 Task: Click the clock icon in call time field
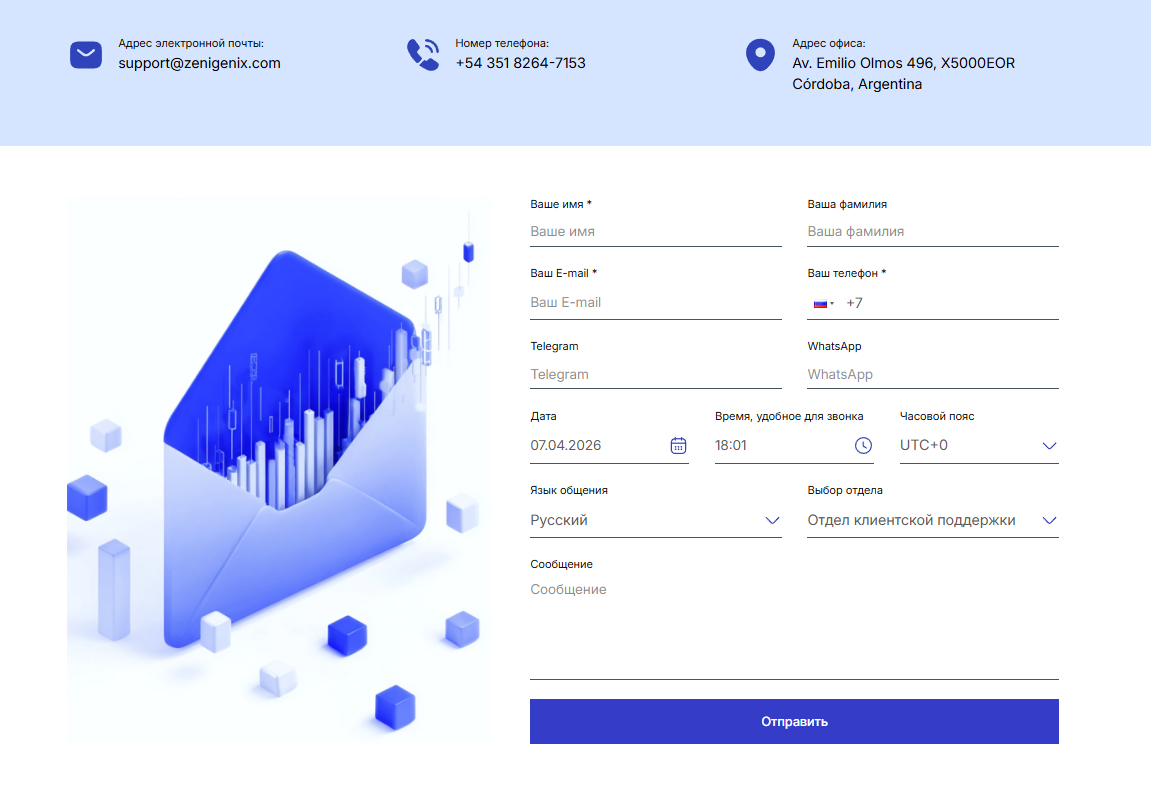point(863,446)
